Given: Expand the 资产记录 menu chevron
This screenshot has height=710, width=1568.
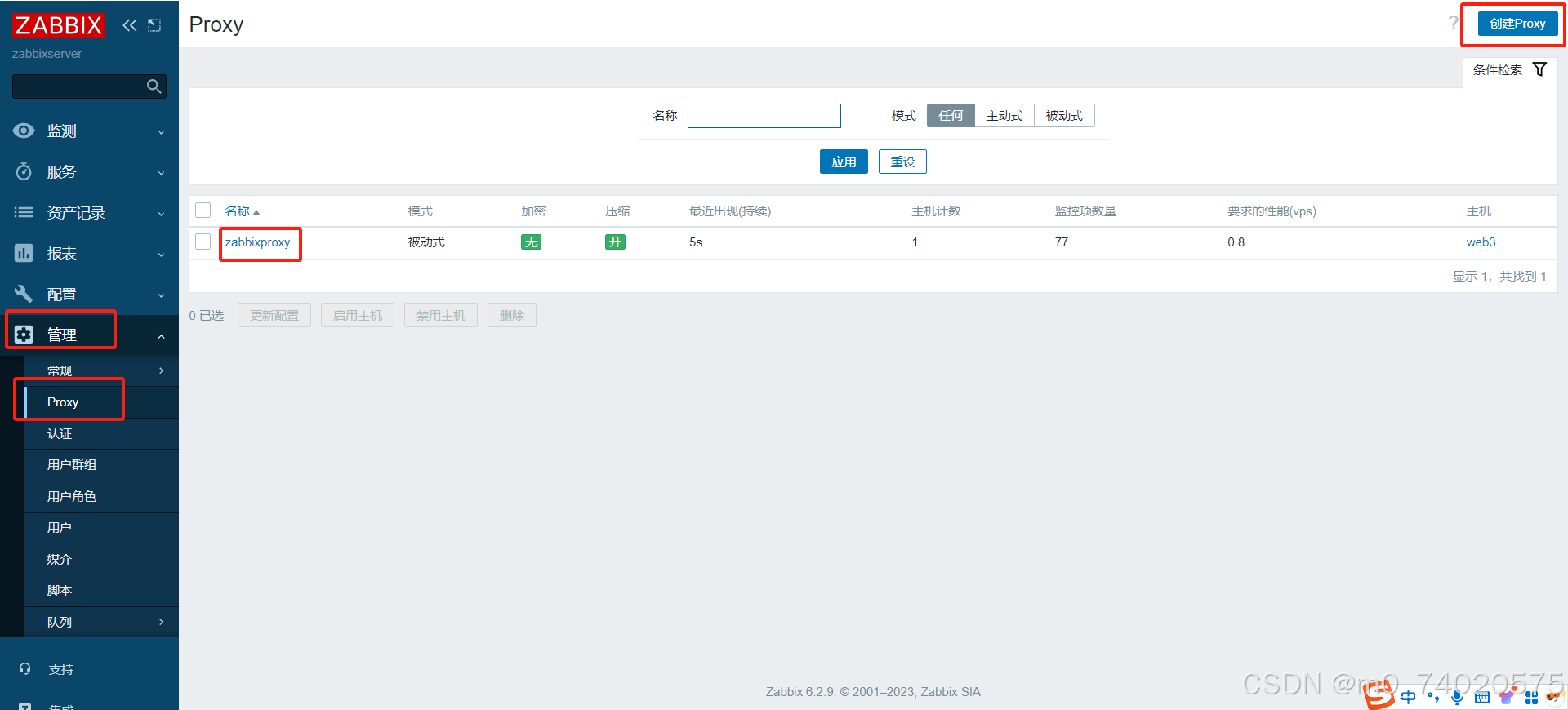Looking at the screenshot, I should 161,214.
